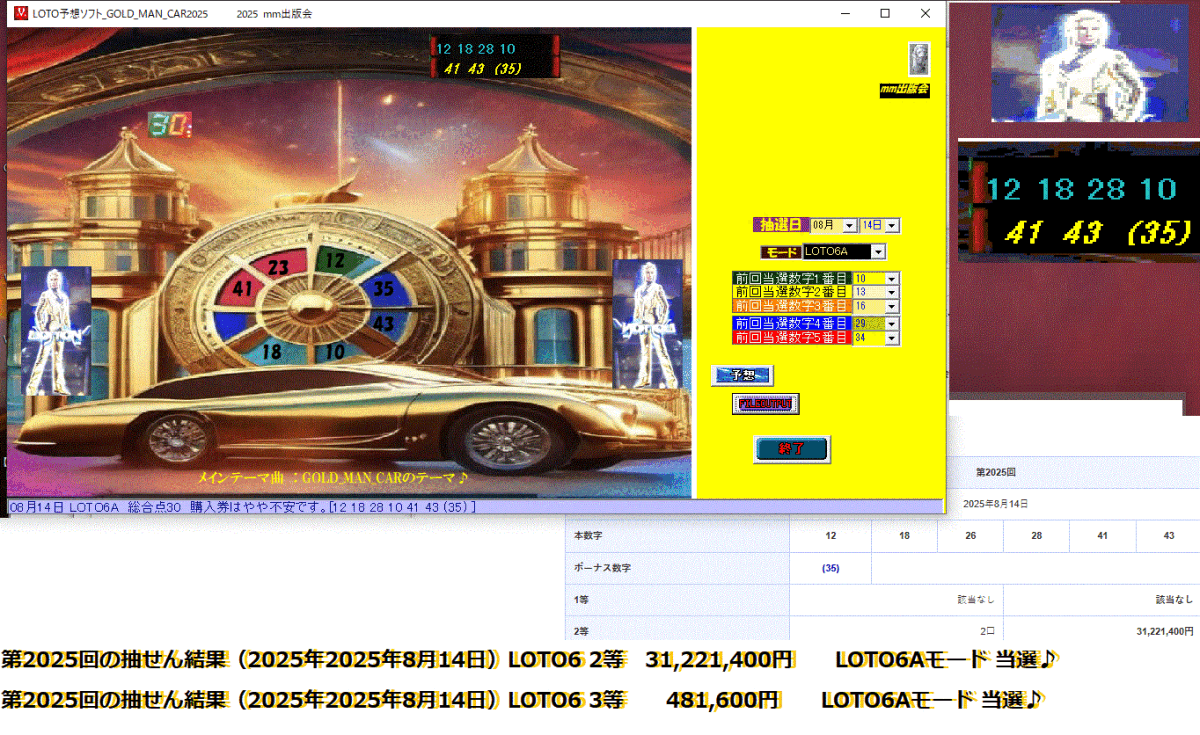Click the mm出版会 logo label

(x=904, y=89)
